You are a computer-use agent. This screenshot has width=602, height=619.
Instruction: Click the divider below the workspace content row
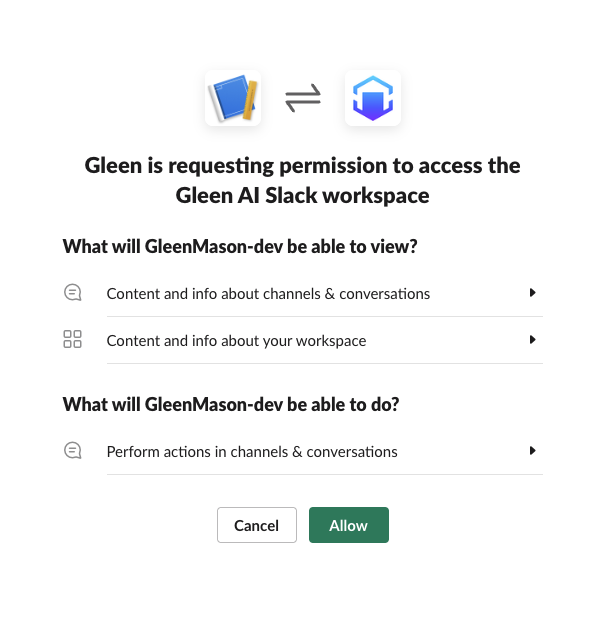point(324,364)
